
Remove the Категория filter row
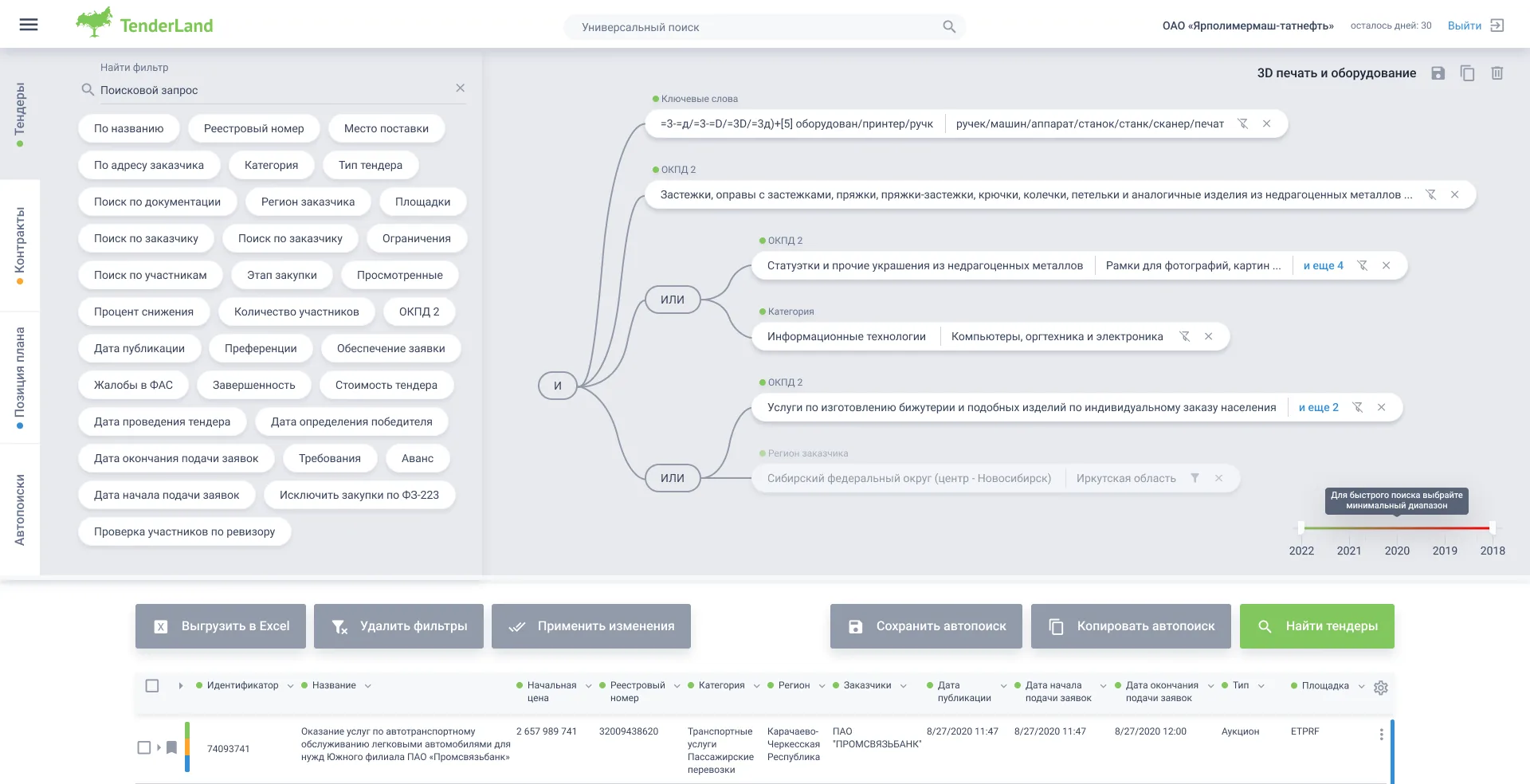[1208, 336]
